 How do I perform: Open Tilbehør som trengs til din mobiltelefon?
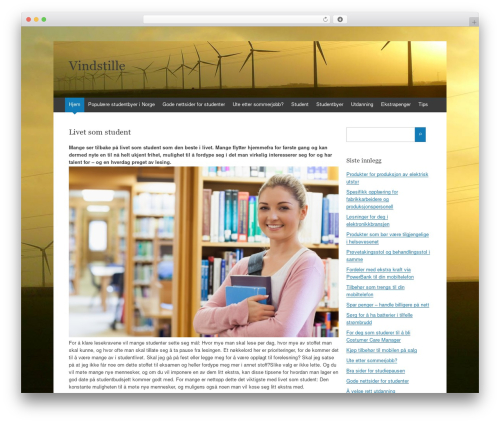(x=375, y=291)
